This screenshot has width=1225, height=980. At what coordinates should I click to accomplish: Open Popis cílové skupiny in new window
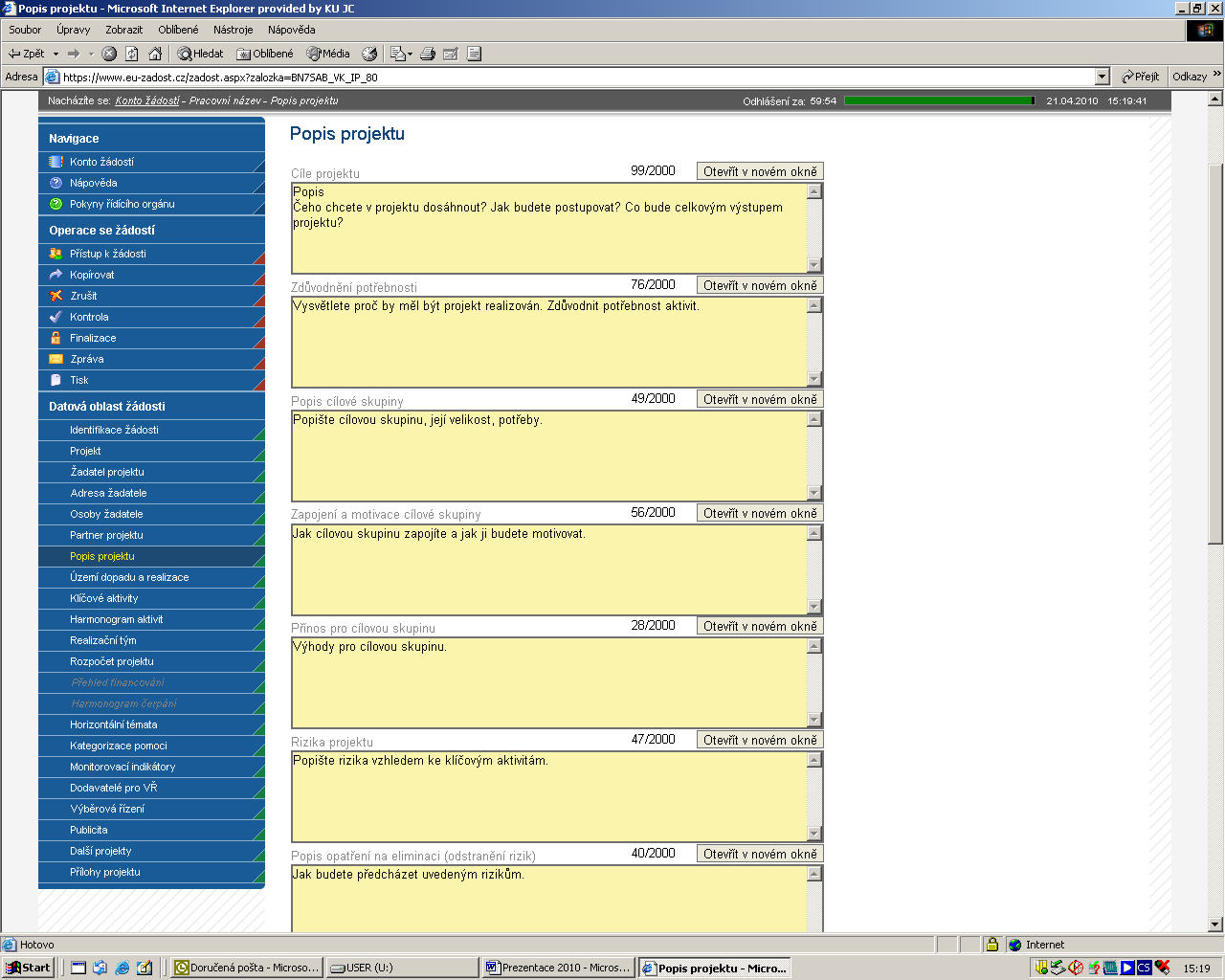point(760,399)
